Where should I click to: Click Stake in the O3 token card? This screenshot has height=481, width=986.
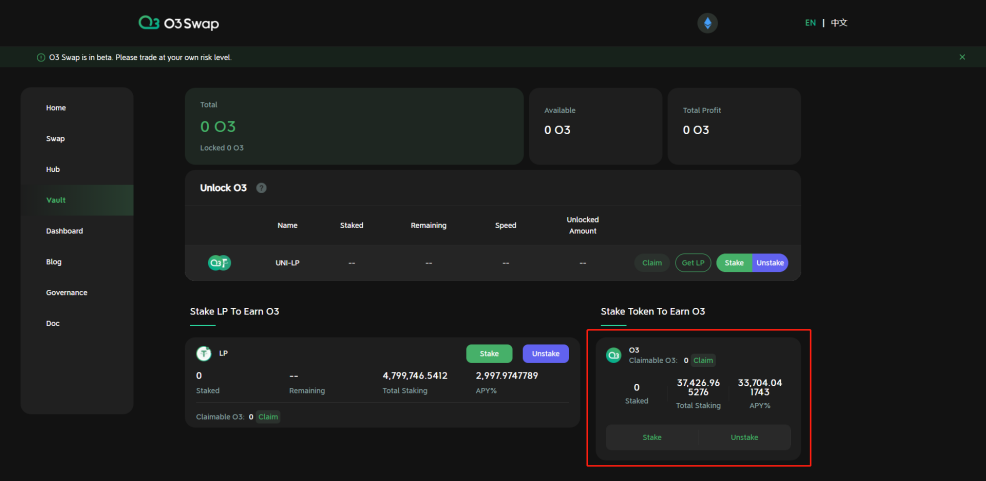pyautogui.click(x=652, y=438)
